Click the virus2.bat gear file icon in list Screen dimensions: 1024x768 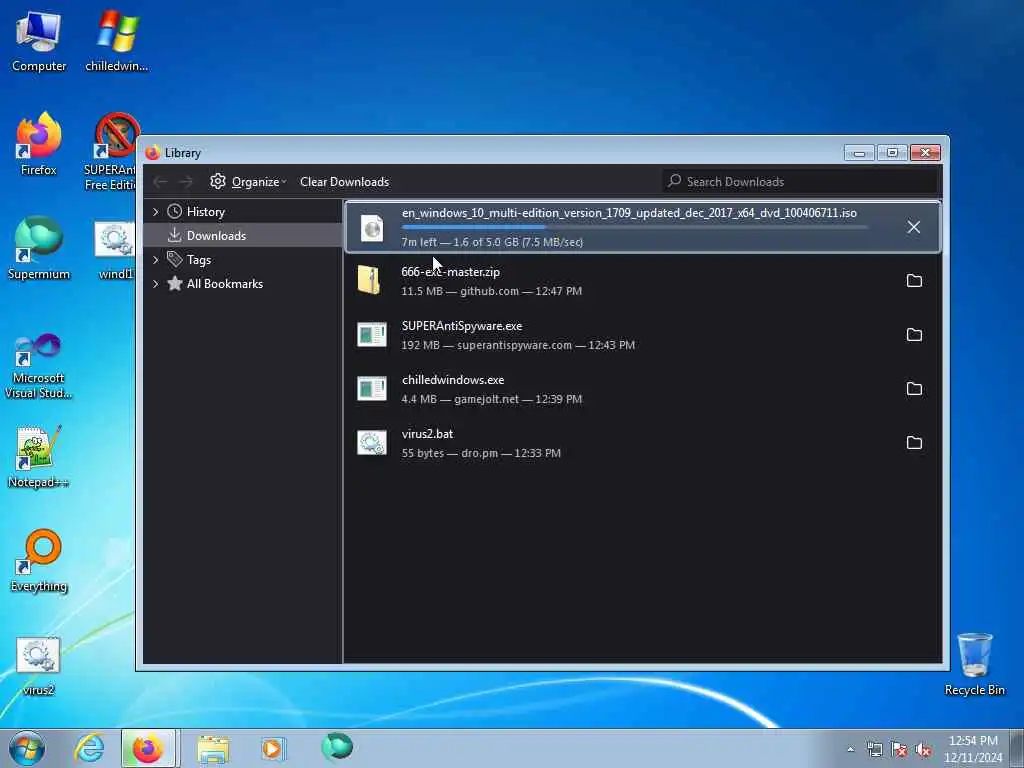(x=372, y=443)
